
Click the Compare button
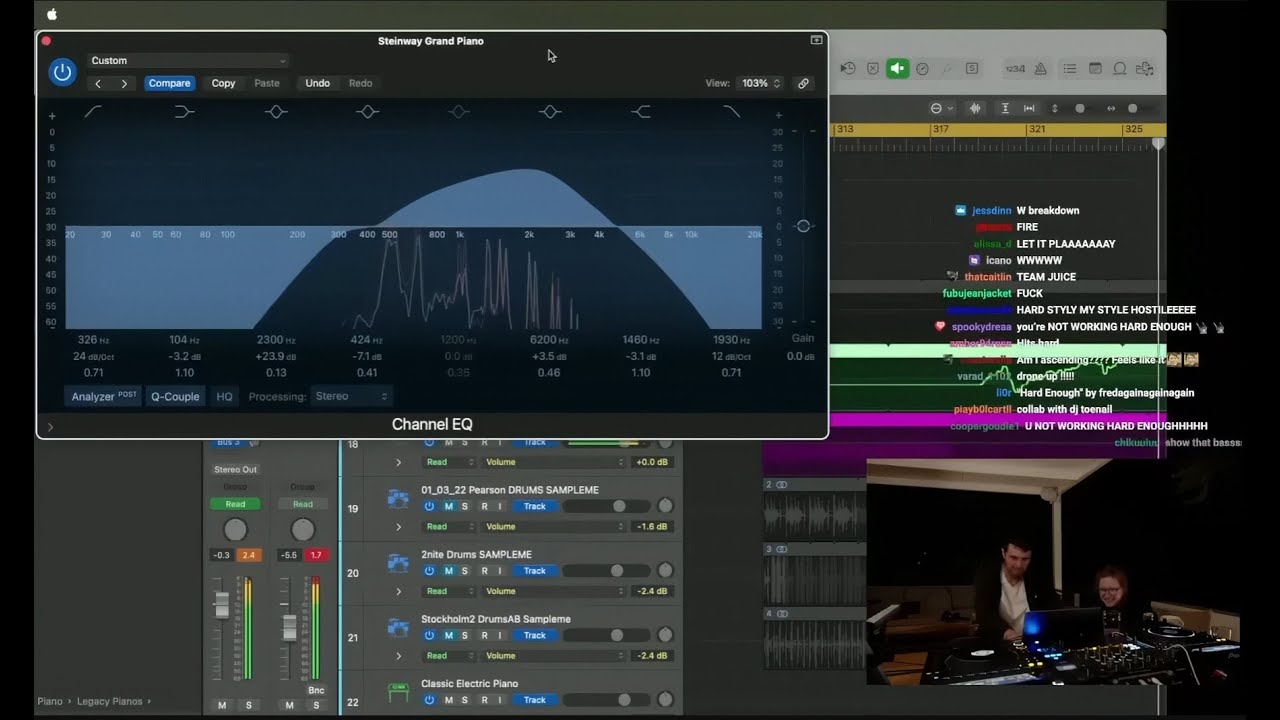(169, 83)
